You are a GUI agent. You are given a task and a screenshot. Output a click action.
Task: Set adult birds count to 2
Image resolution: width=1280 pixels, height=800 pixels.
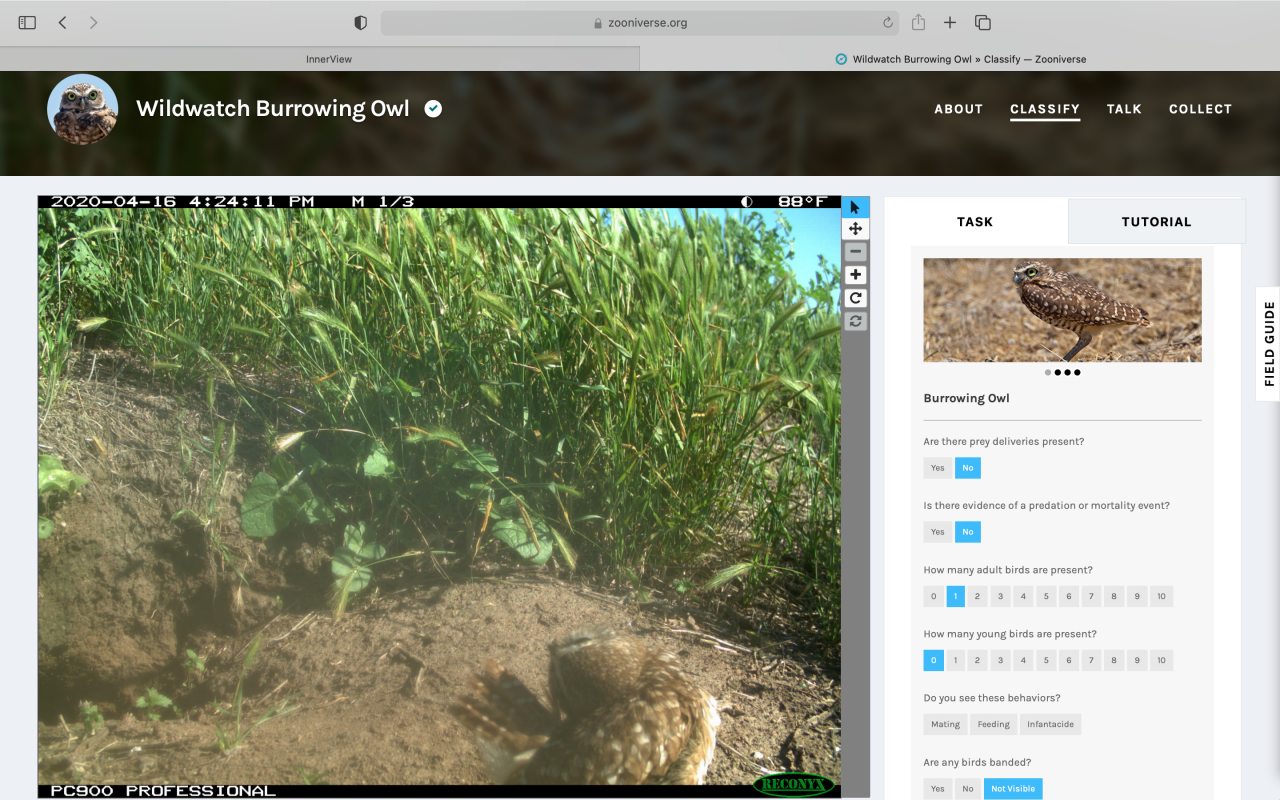click(x=978, y=596)
